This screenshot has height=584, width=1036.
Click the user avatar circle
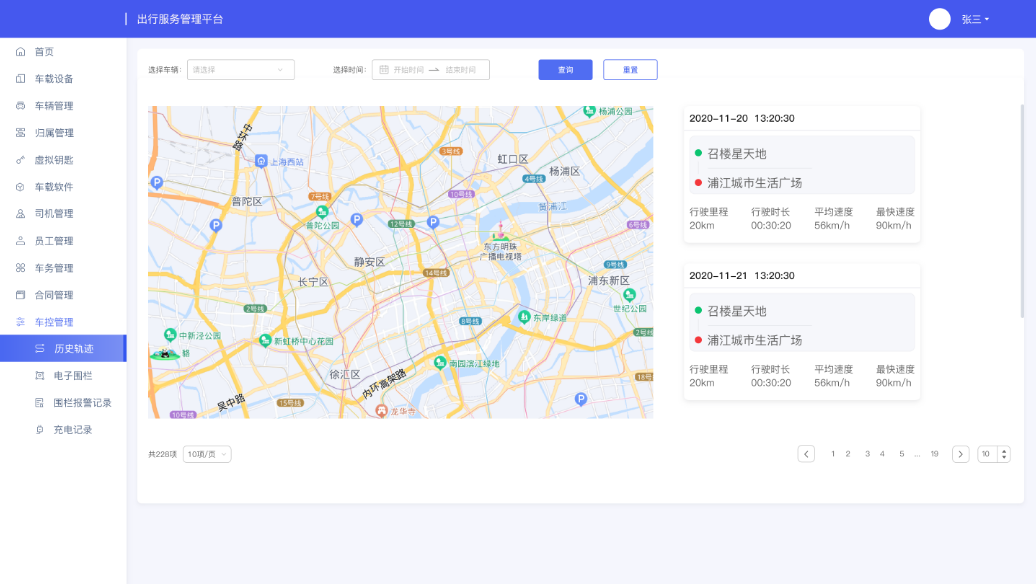click(x=940, y=19)
